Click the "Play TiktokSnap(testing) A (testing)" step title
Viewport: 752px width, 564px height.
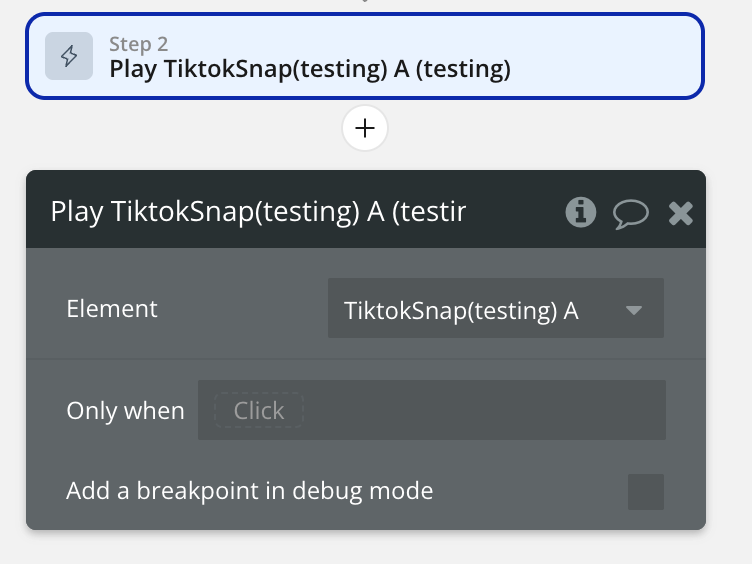tap(310, 69)
